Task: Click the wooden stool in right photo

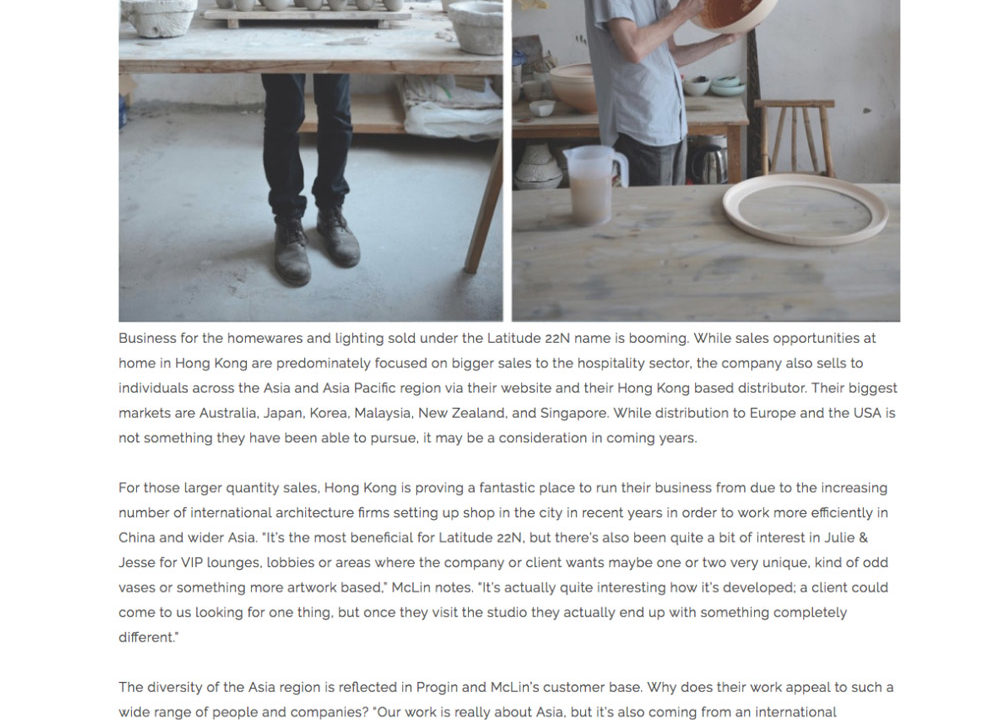Action: click(x=795, y=137)
